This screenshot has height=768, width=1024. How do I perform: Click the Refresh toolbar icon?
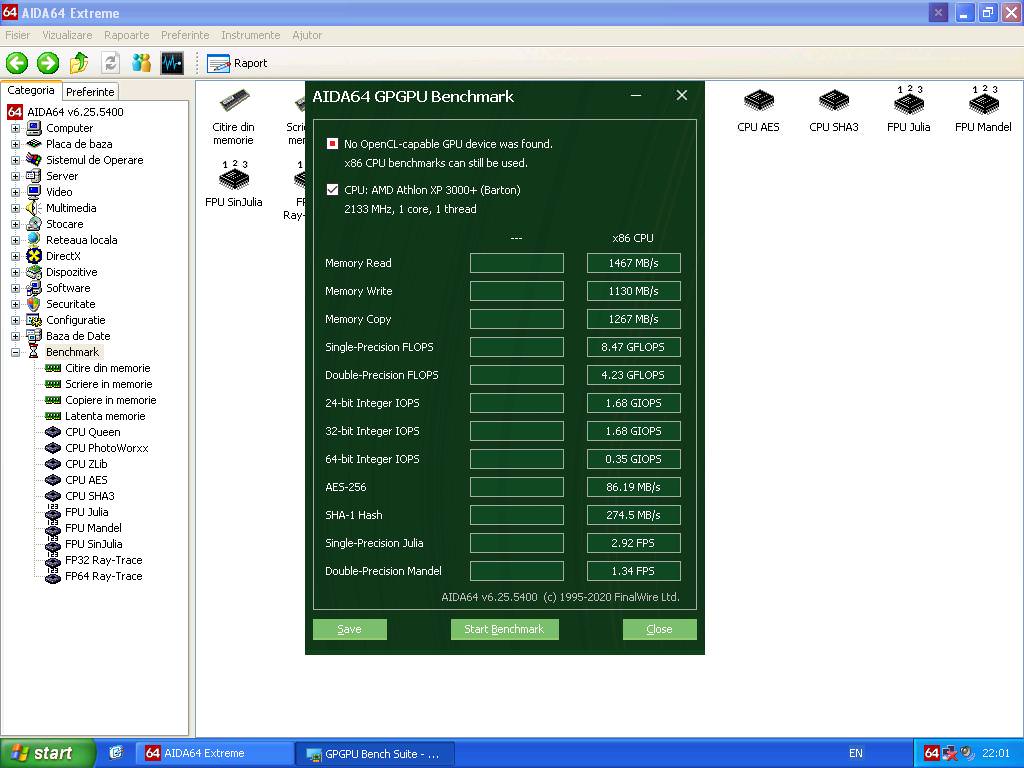click(x=110, y=63)
